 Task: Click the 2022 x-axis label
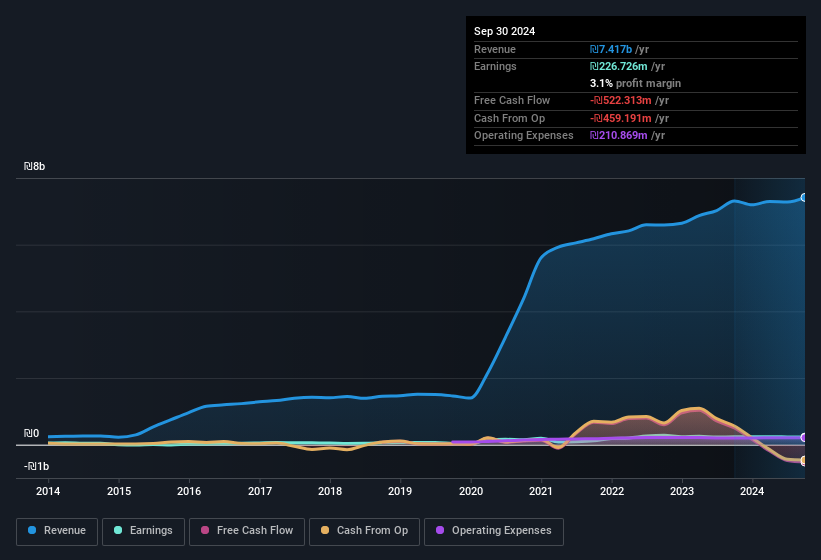612,491
